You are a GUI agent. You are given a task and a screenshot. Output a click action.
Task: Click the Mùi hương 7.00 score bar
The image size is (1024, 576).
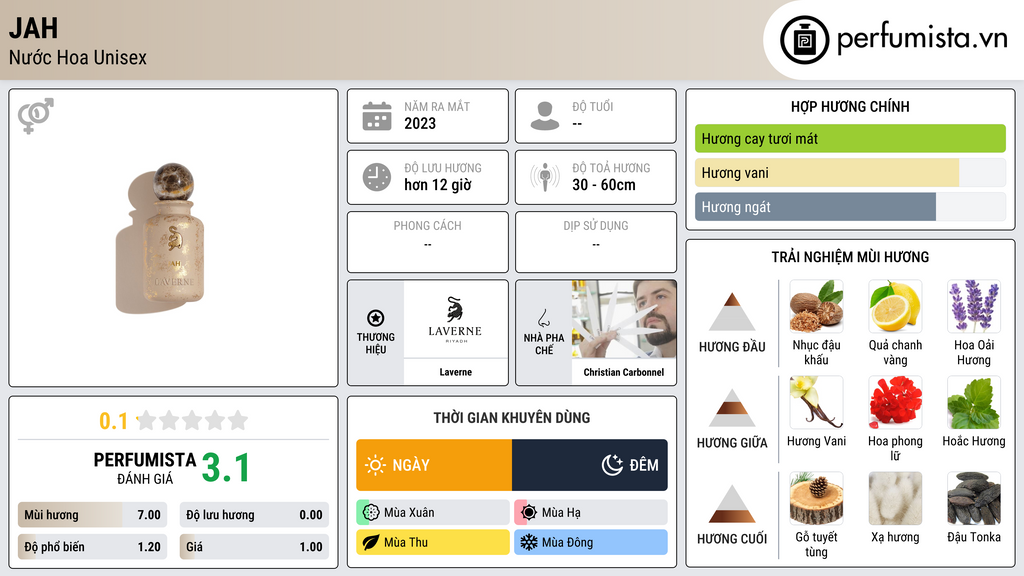pos(92,515)
